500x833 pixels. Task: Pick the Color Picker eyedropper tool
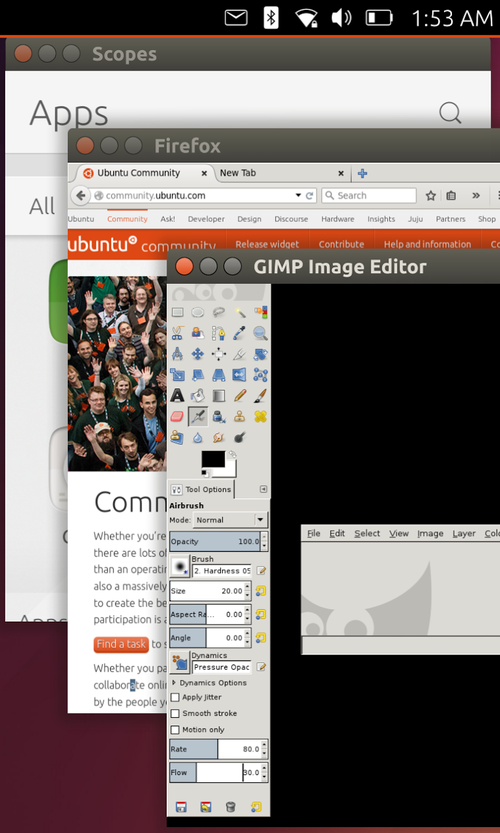pyautogui.click(x=240, y=333)
